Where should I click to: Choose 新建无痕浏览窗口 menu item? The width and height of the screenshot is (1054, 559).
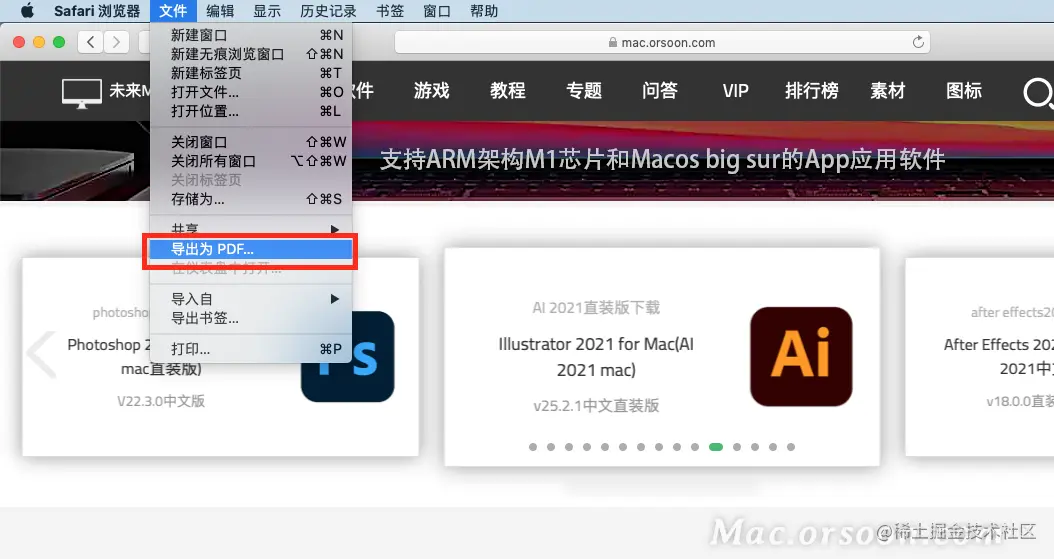point(251,54)
